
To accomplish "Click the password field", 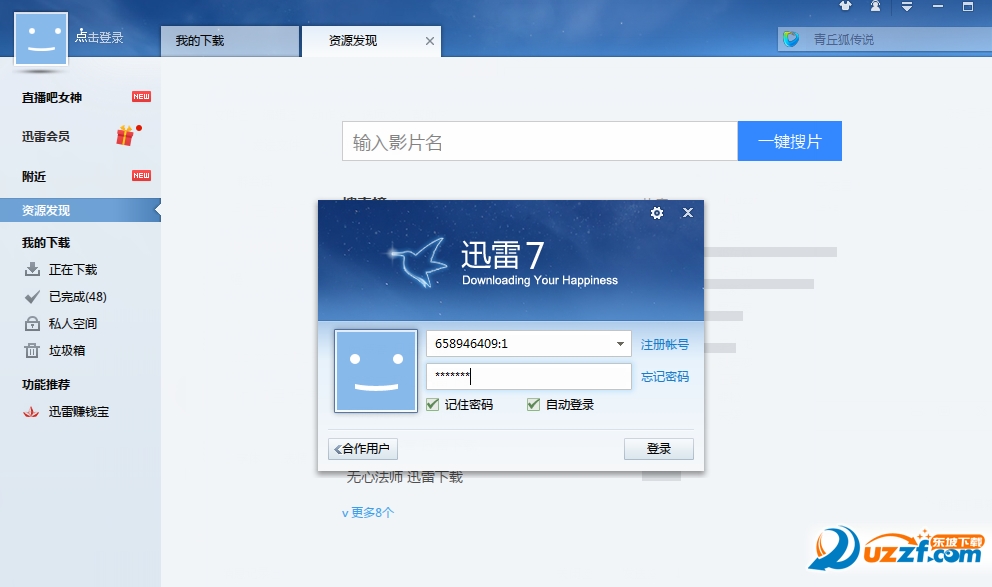I will click(x=529, y=376).
